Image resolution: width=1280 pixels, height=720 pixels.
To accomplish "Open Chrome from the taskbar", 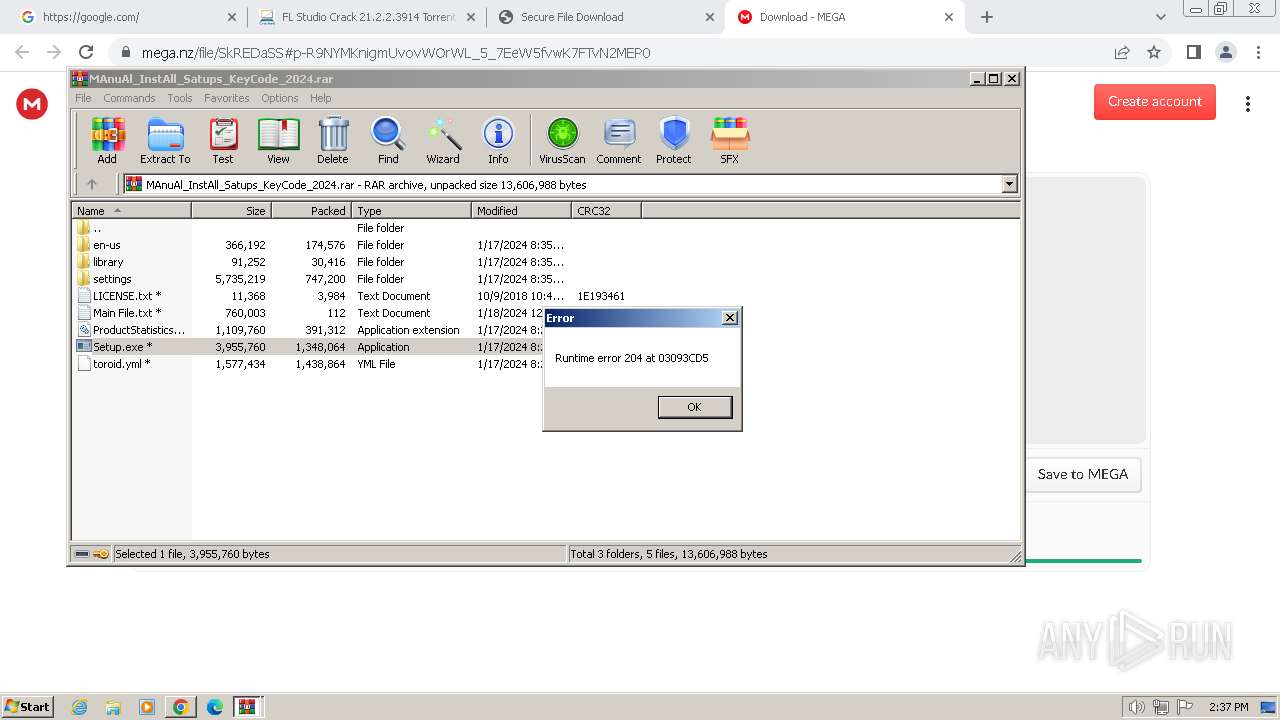I will (180, 706).
